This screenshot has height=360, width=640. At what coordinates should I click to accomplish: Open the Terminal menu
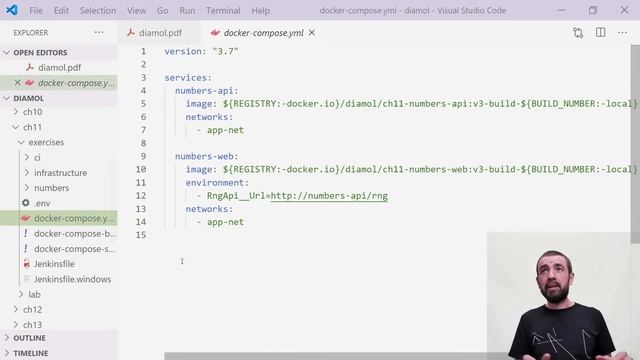click(223, 11)
